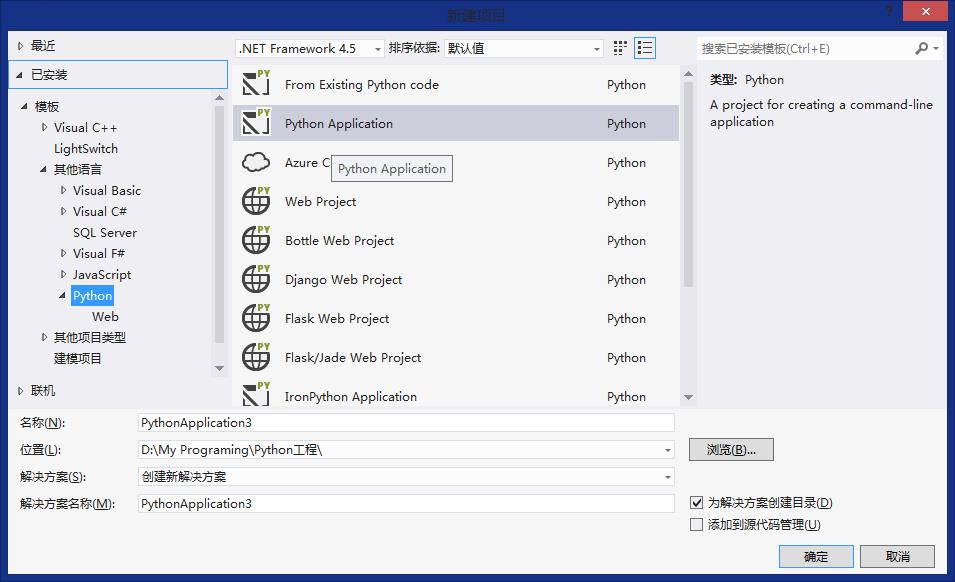Click the tree panel scroll down arrow
This screenshot has height=582, width=955.
(219, 368)
